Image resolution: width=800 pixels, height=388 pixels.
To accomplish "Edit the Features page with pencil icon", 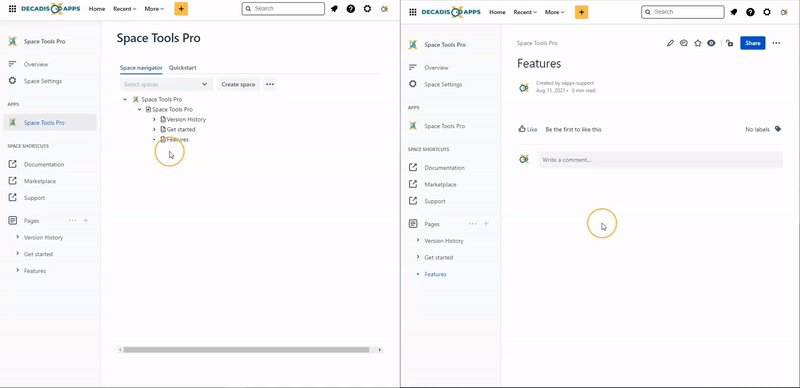I will pyautogui.click(x=670, y=43).
